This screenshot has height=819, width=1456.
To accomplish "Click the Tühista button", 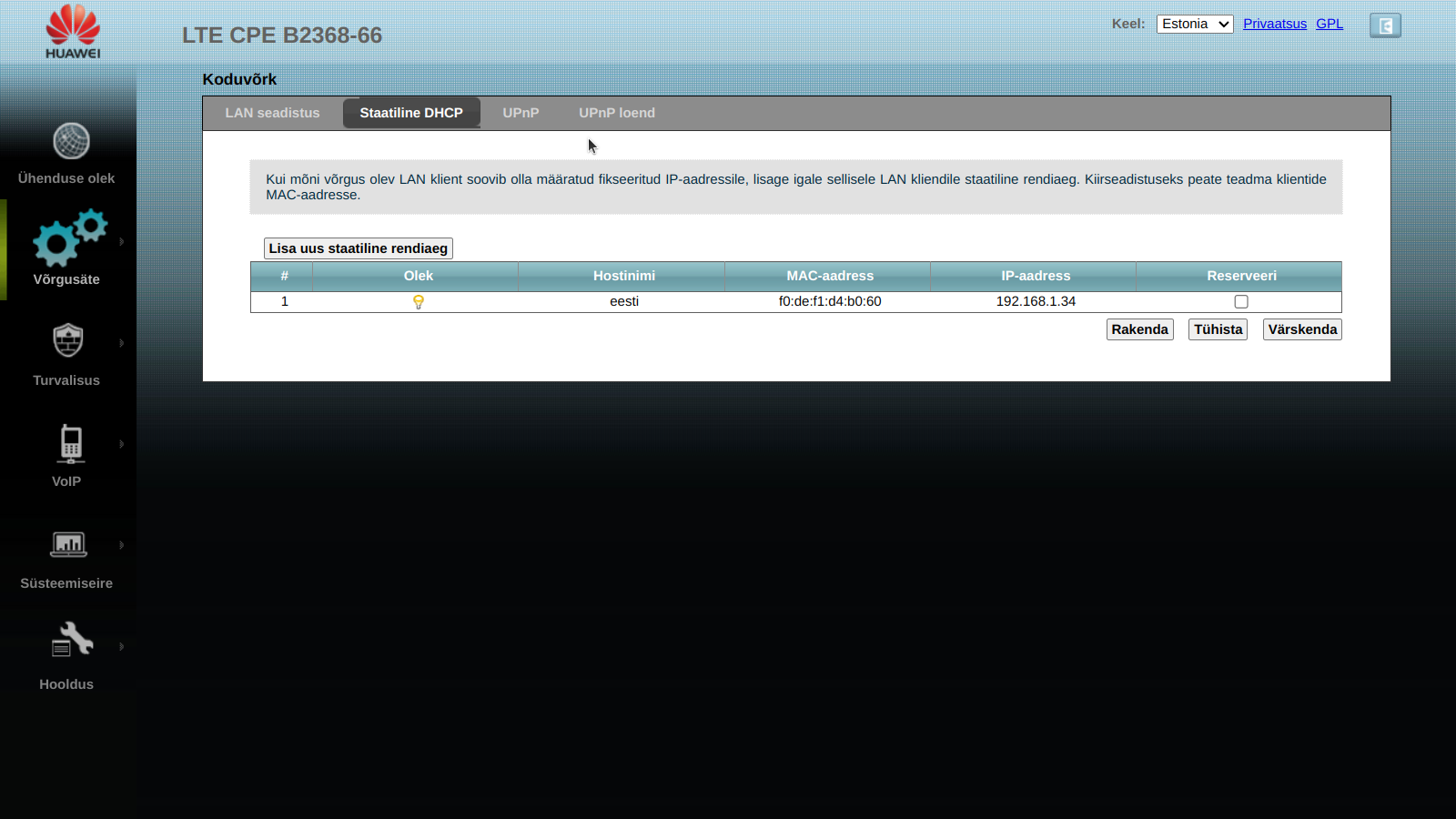I will pos(1218,329).
